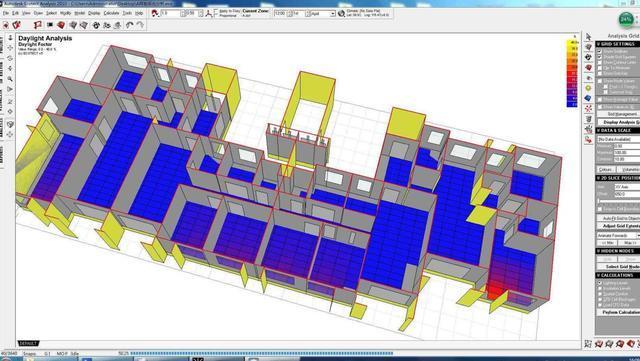Open the Draw menu

click(x=38, y=13)
